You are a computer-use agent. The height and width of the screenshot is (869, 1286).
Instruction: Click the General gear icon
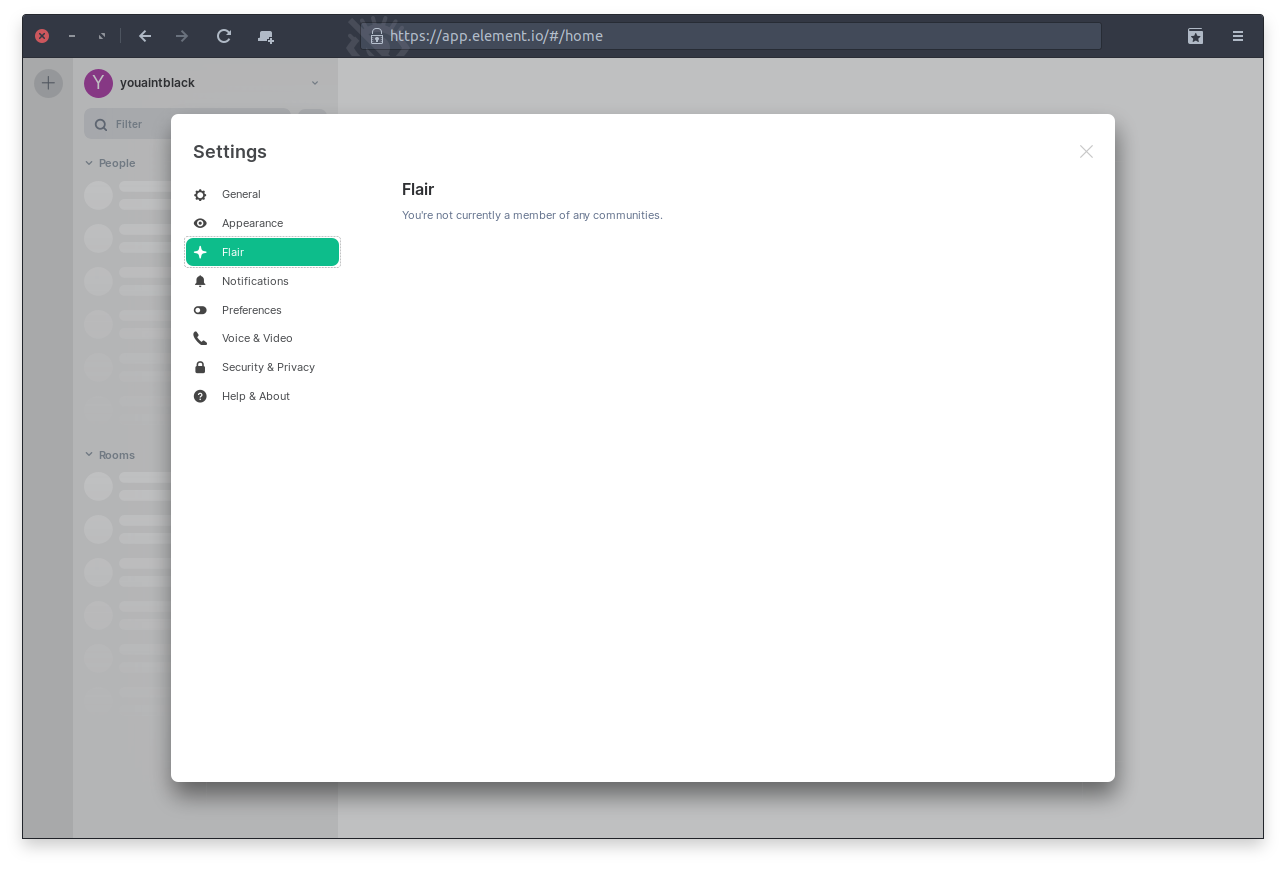click(200, 195)
